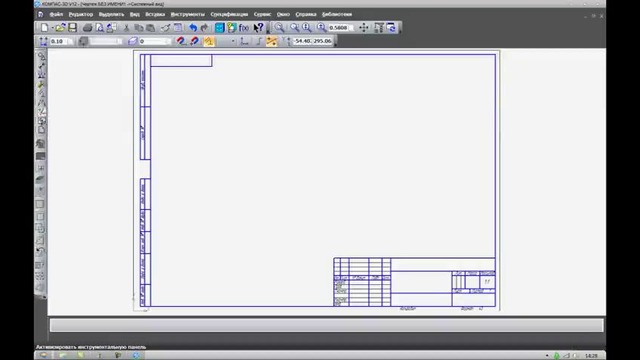Click the zoom scale field showing 0.5808

point(341,28)
